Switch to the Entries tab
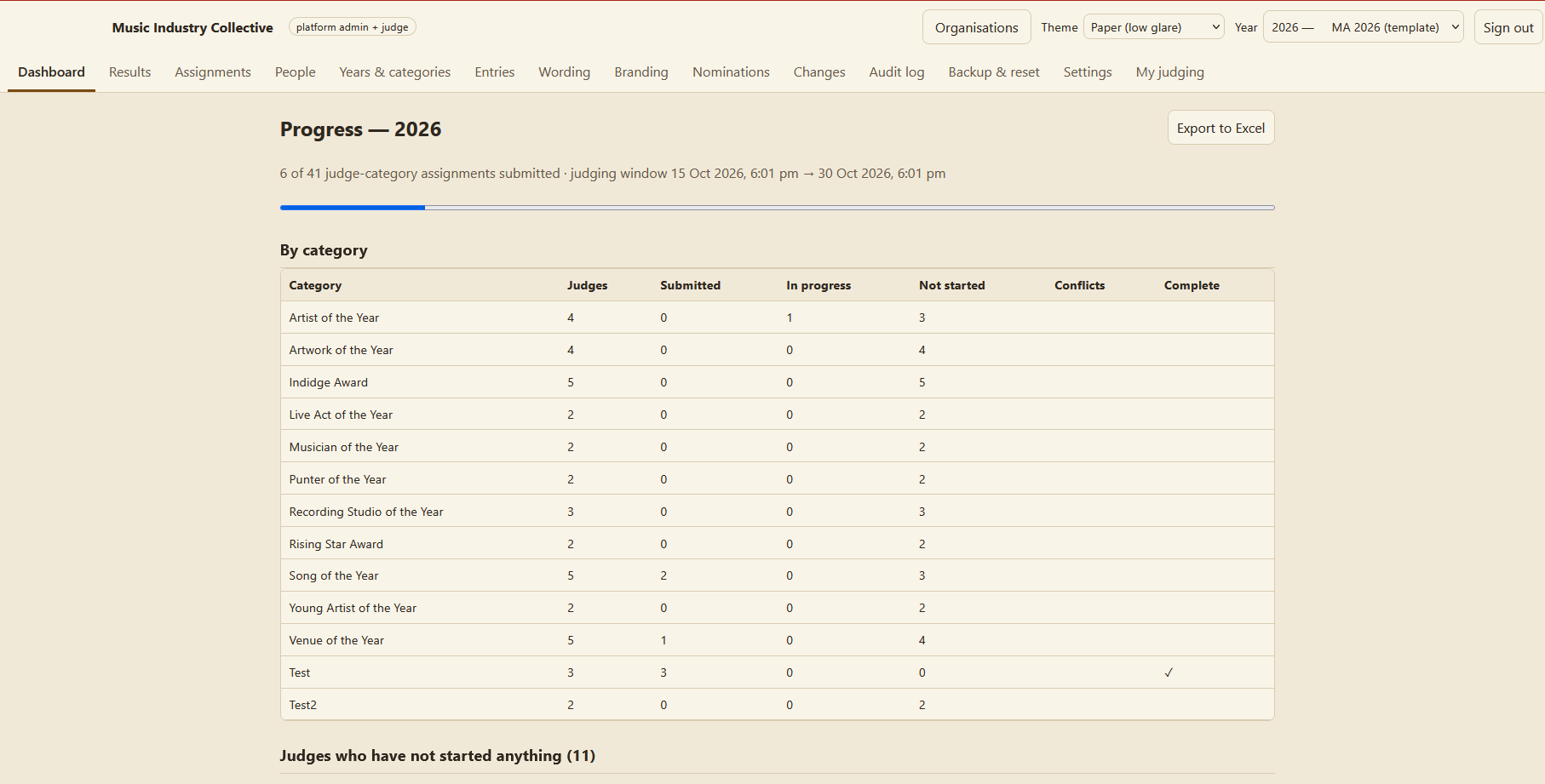 point(494,72)
